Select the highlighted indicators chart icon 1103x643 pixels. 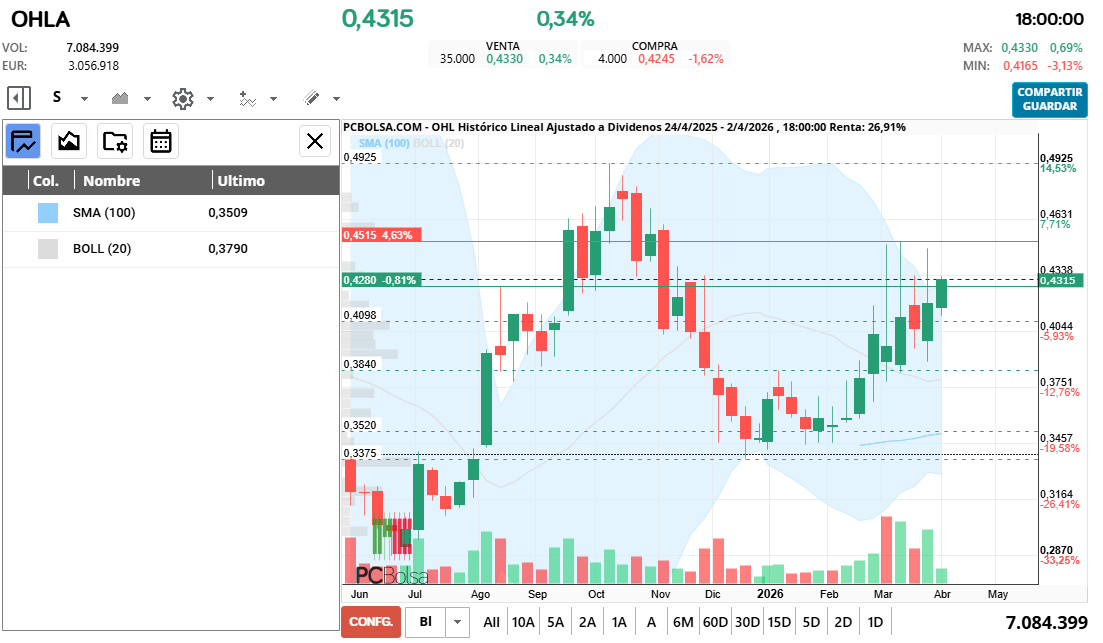pos(22,141)
